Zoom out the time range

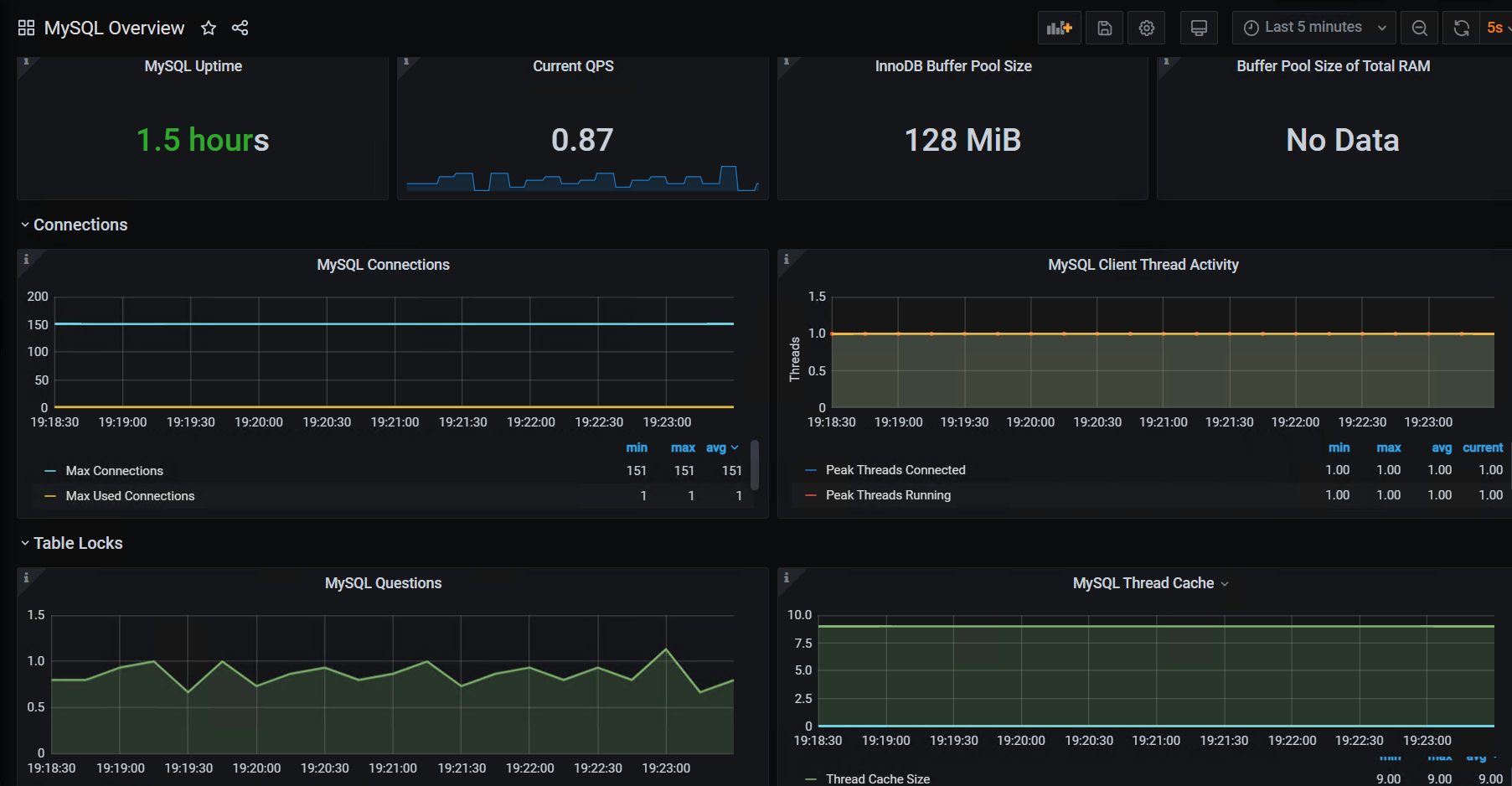(1419, 28)
